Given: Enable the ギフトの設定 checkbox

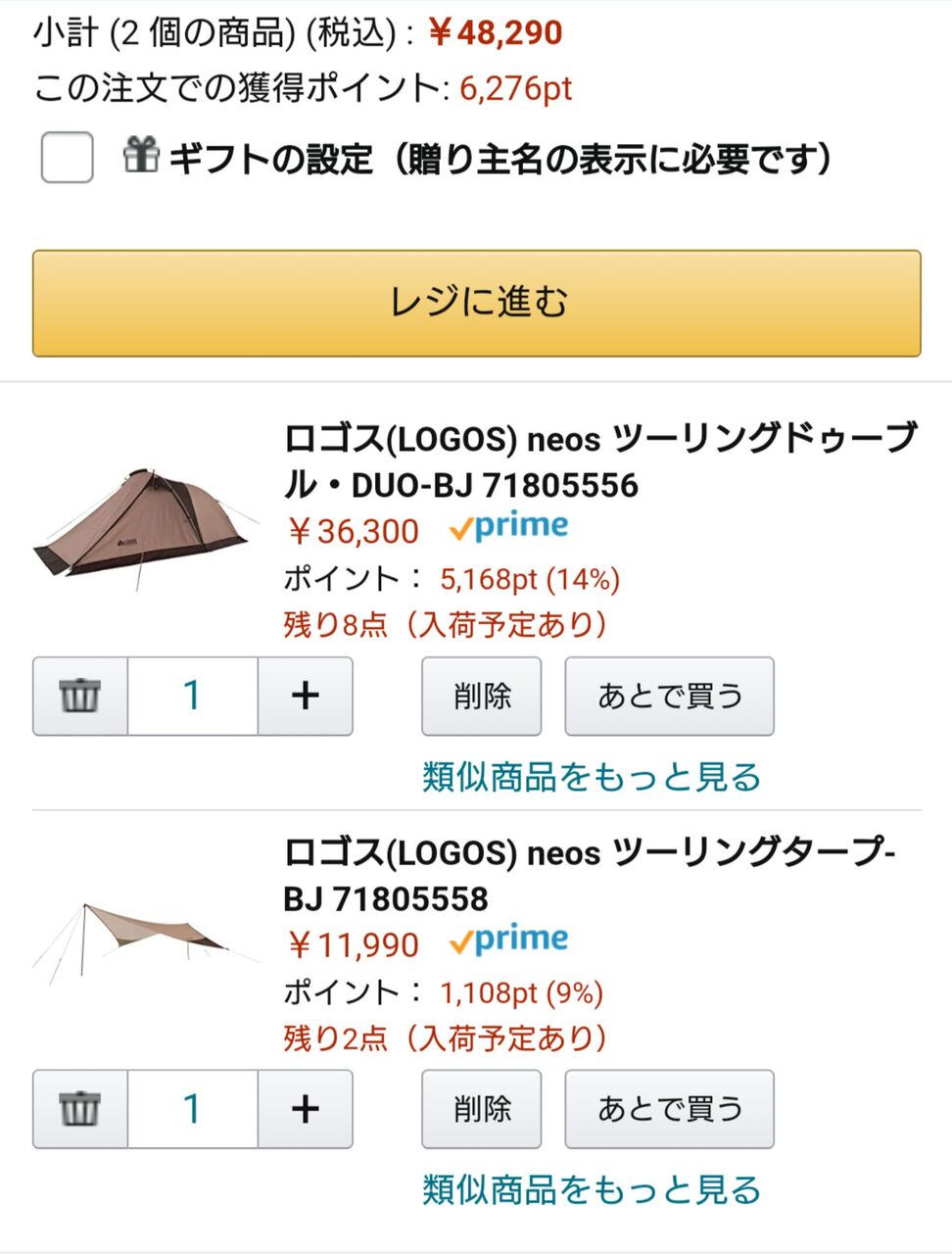Looking at the screenshot, I should click(67, 157).
